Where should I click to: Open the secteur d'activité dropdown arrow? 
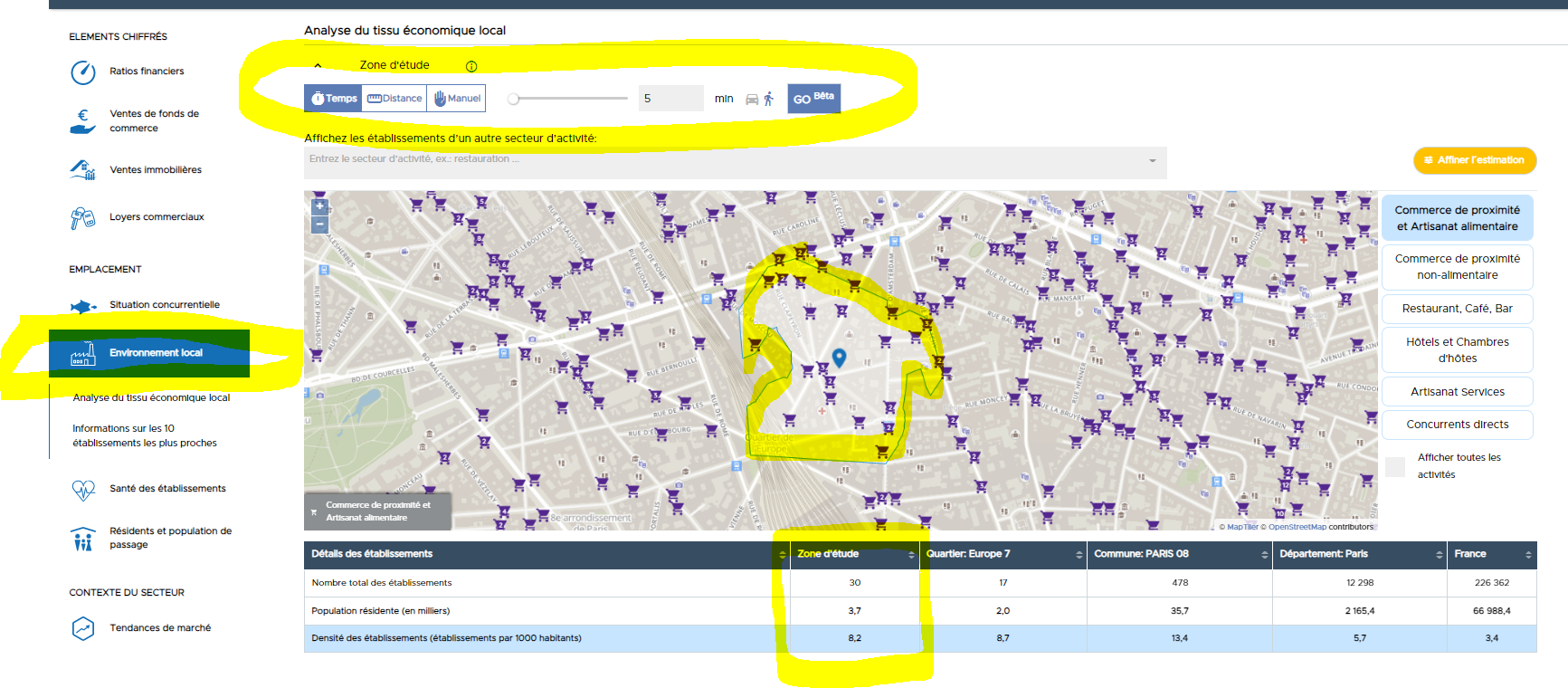coord(1152,161)
